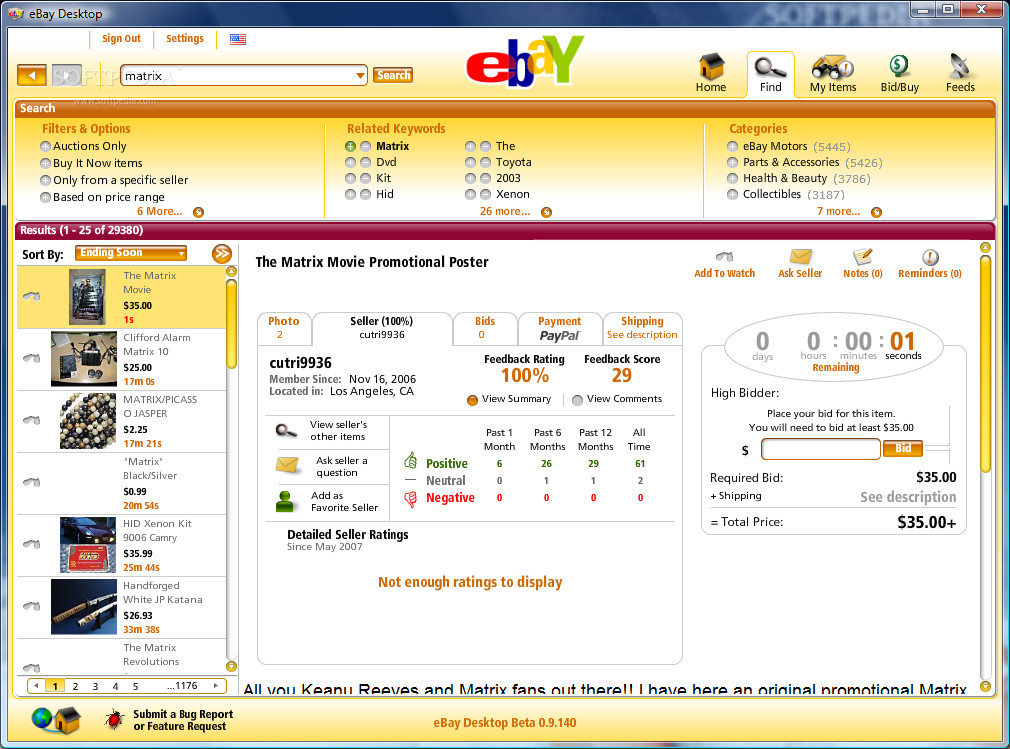Open the Settings link
Image resolution: width=1010 pixels, height=749 pixels.
pos(185,39)
